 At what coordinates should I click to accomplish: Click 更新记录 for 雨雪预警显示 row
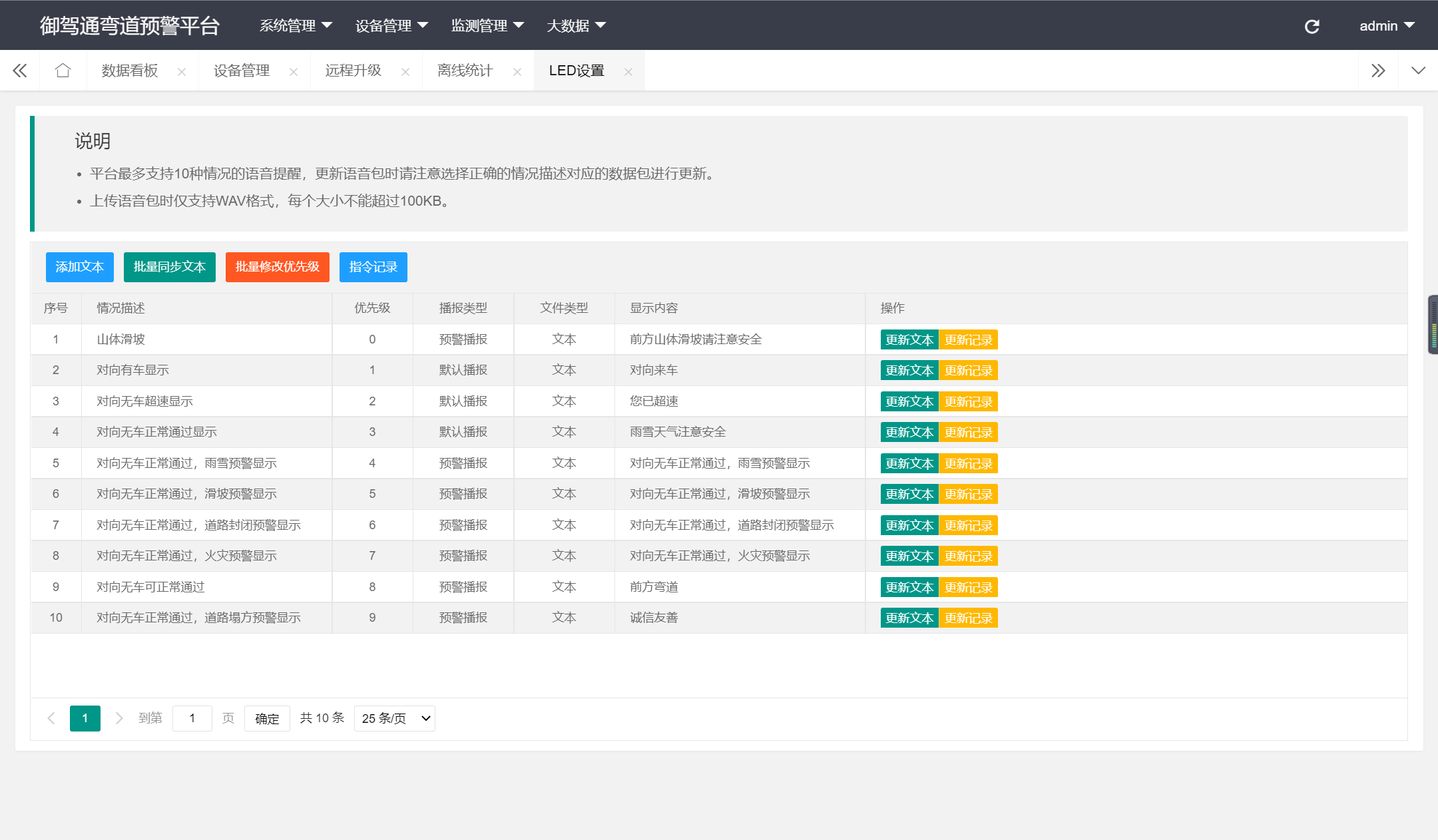point(969,463)
